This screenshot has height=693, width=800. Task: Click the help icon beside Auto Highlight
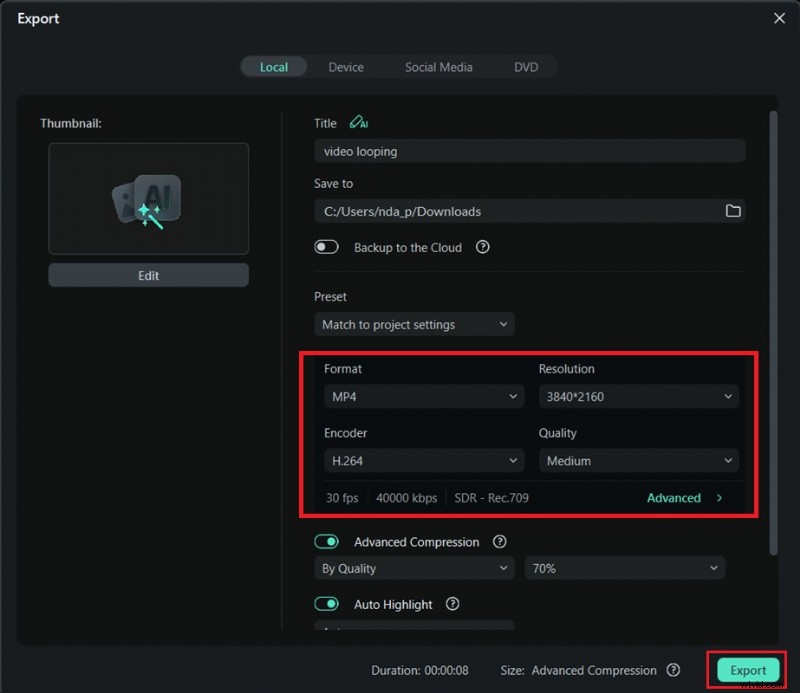[452, 604]
